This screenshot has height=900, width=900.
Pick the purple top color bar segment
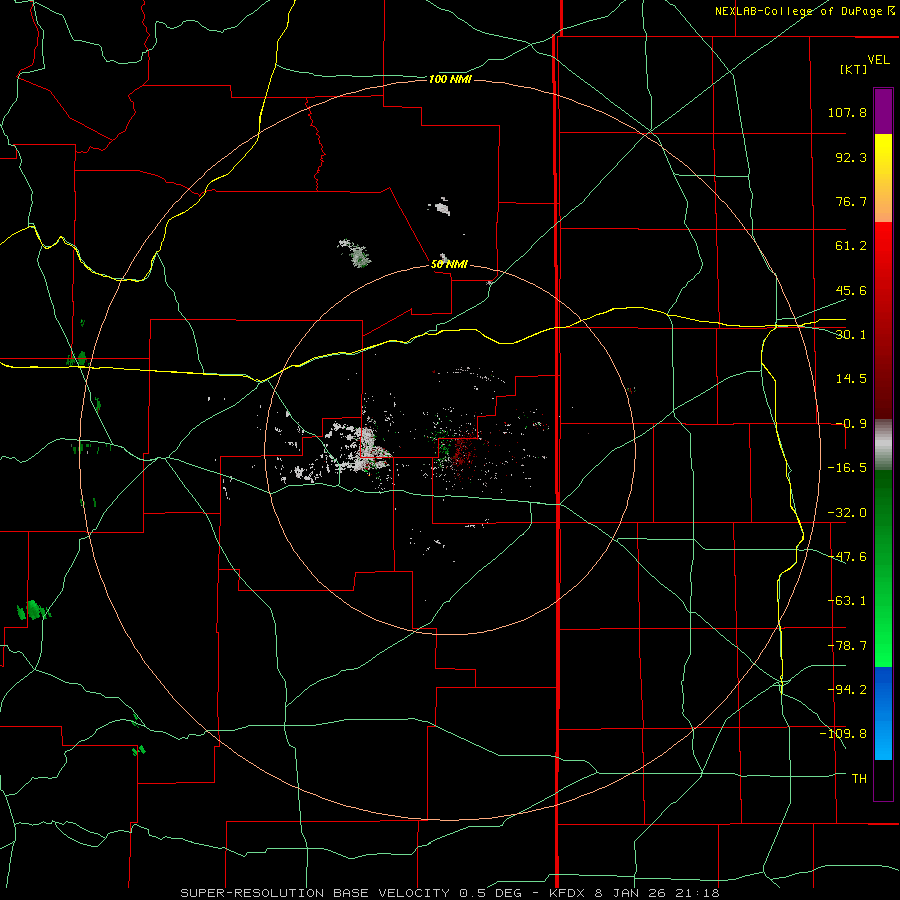(883, 112)
